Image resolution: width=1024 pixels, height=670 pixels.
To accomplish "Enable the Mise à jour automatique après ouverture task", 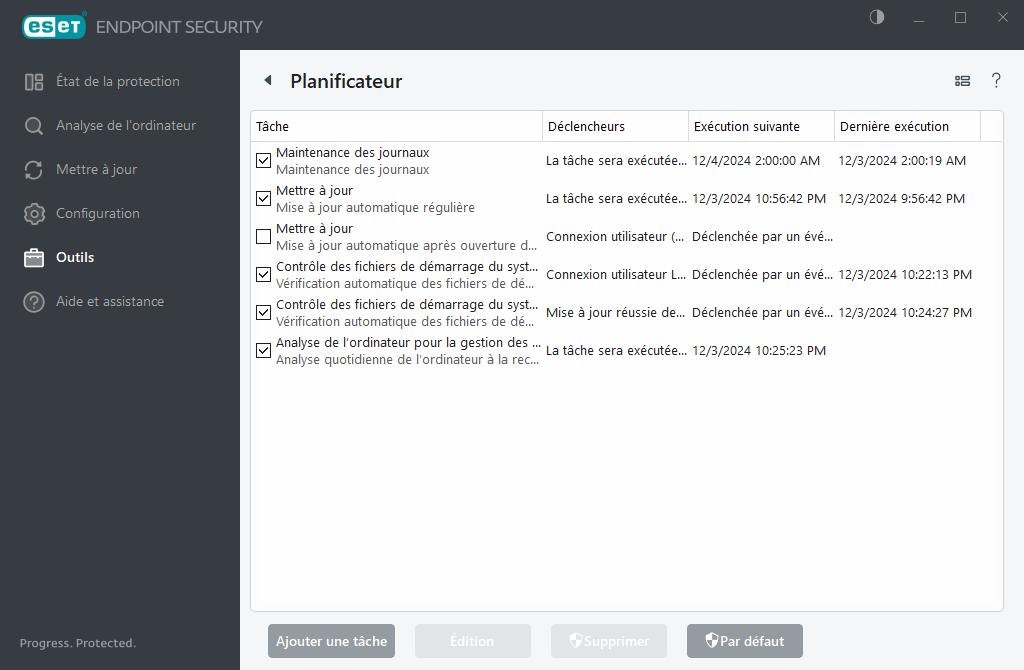I will click(x=263, y=236).
